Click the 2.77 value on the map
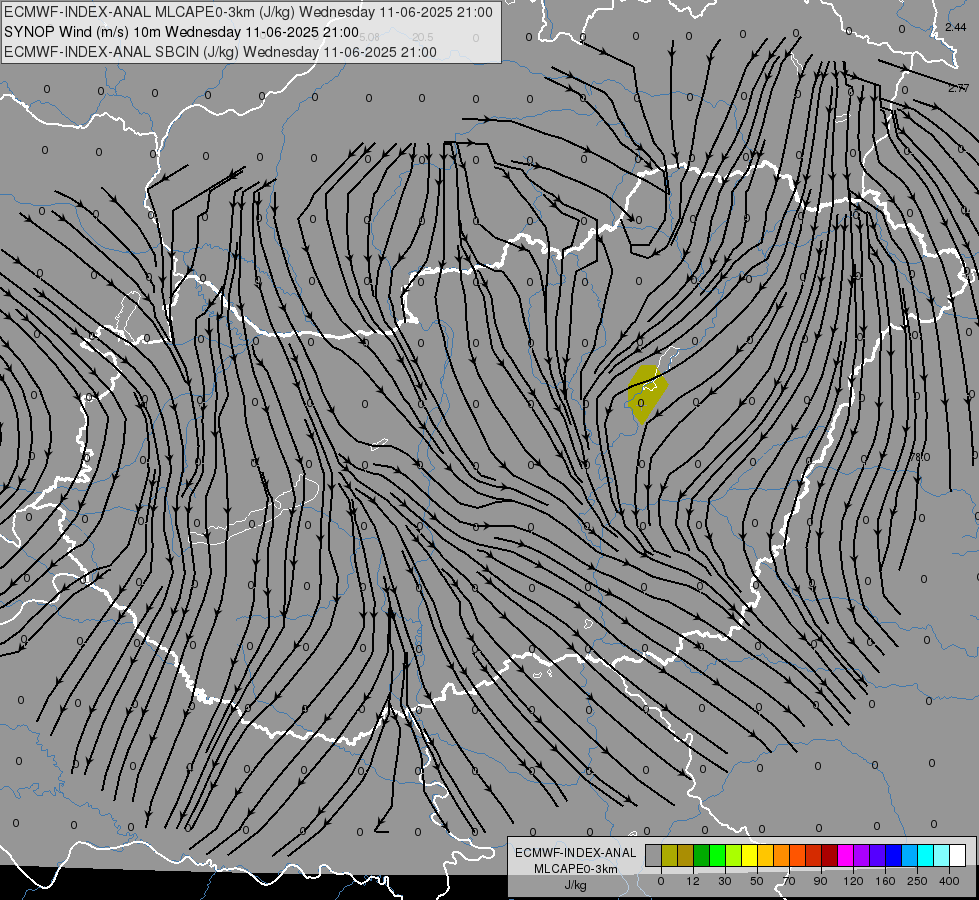979x900 pixels. (x=958, y=88)
